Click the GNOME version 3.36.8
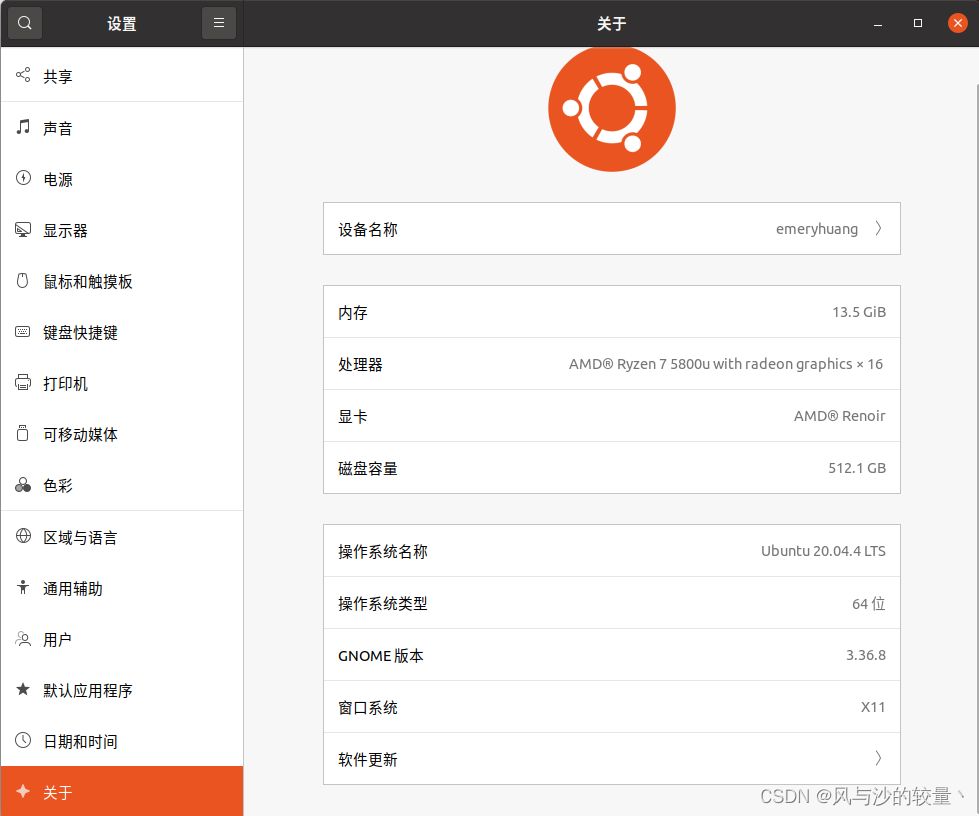 click(x=866, y=655)
